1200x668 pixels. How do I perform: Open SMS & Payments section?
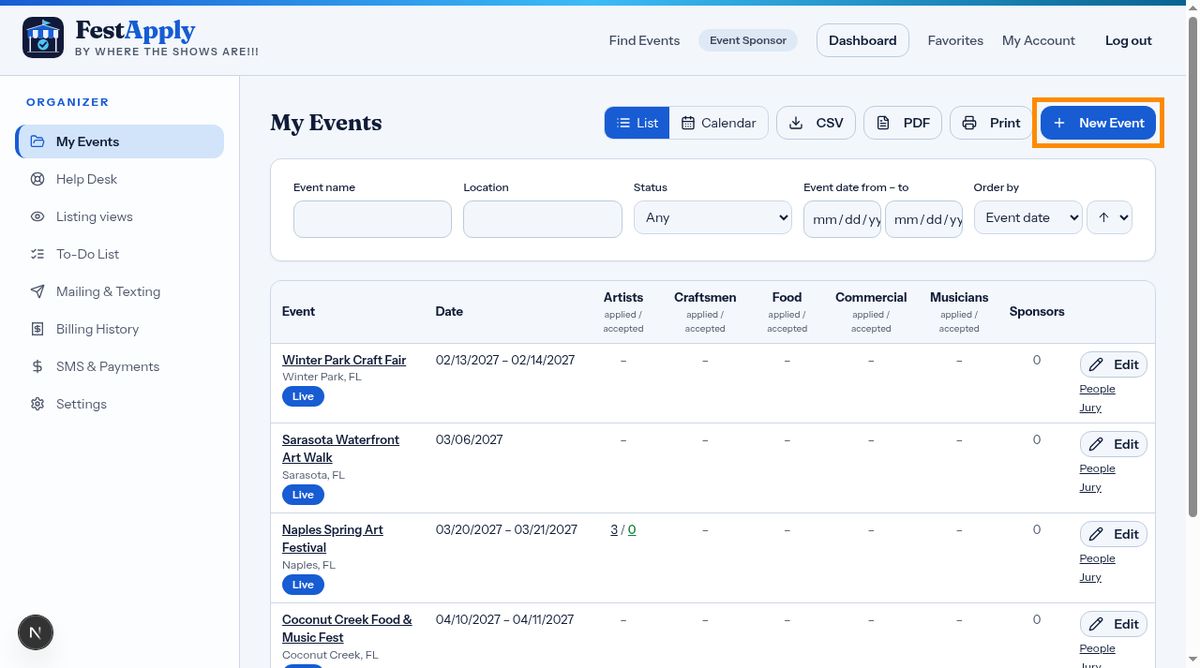coord(120,367)
